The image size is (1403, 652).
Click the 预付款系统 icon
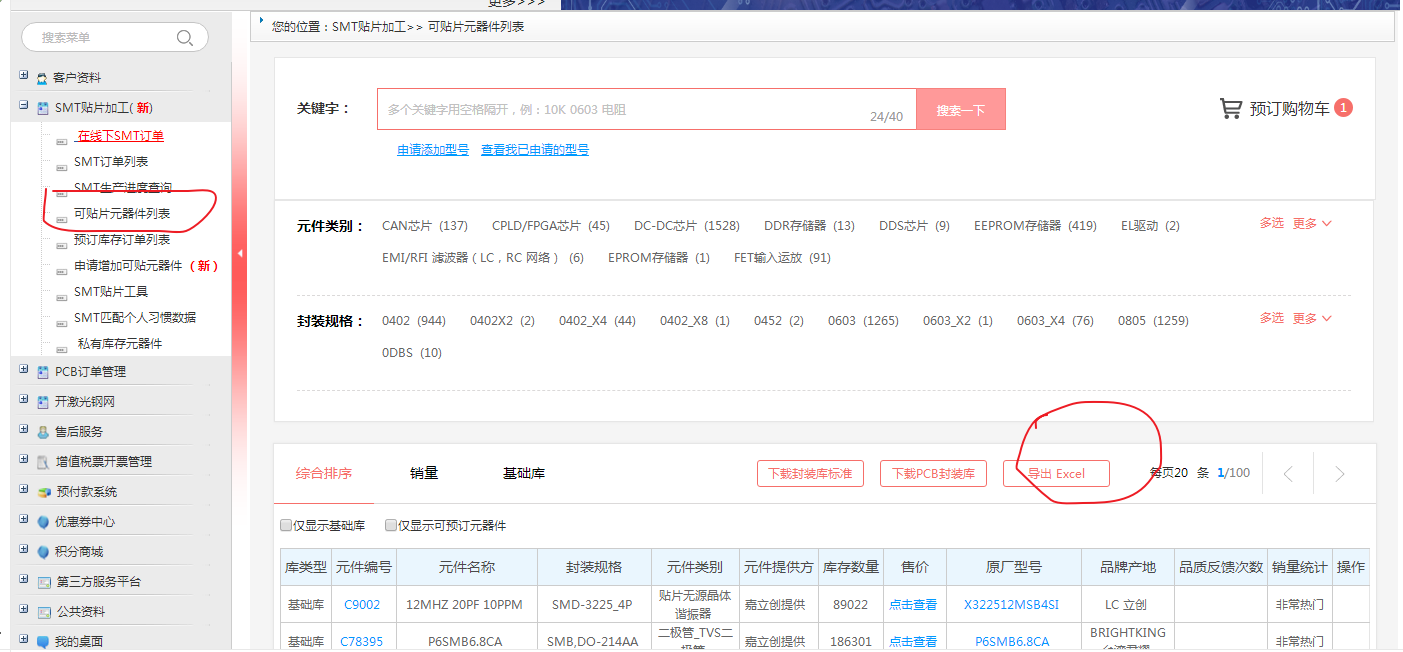click(x=42, y=492)
